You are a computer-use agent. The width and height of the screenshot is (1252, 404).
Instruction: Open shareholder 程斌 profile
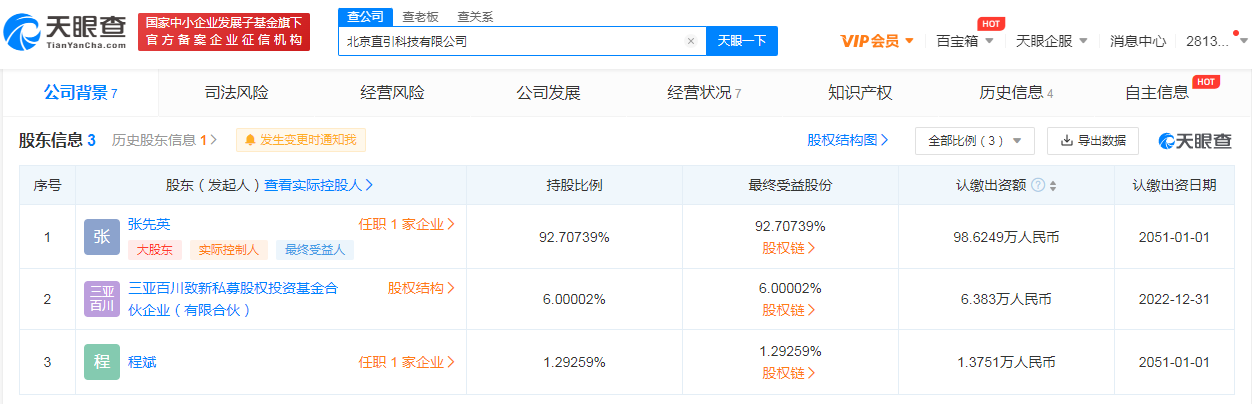coord(142,362)
